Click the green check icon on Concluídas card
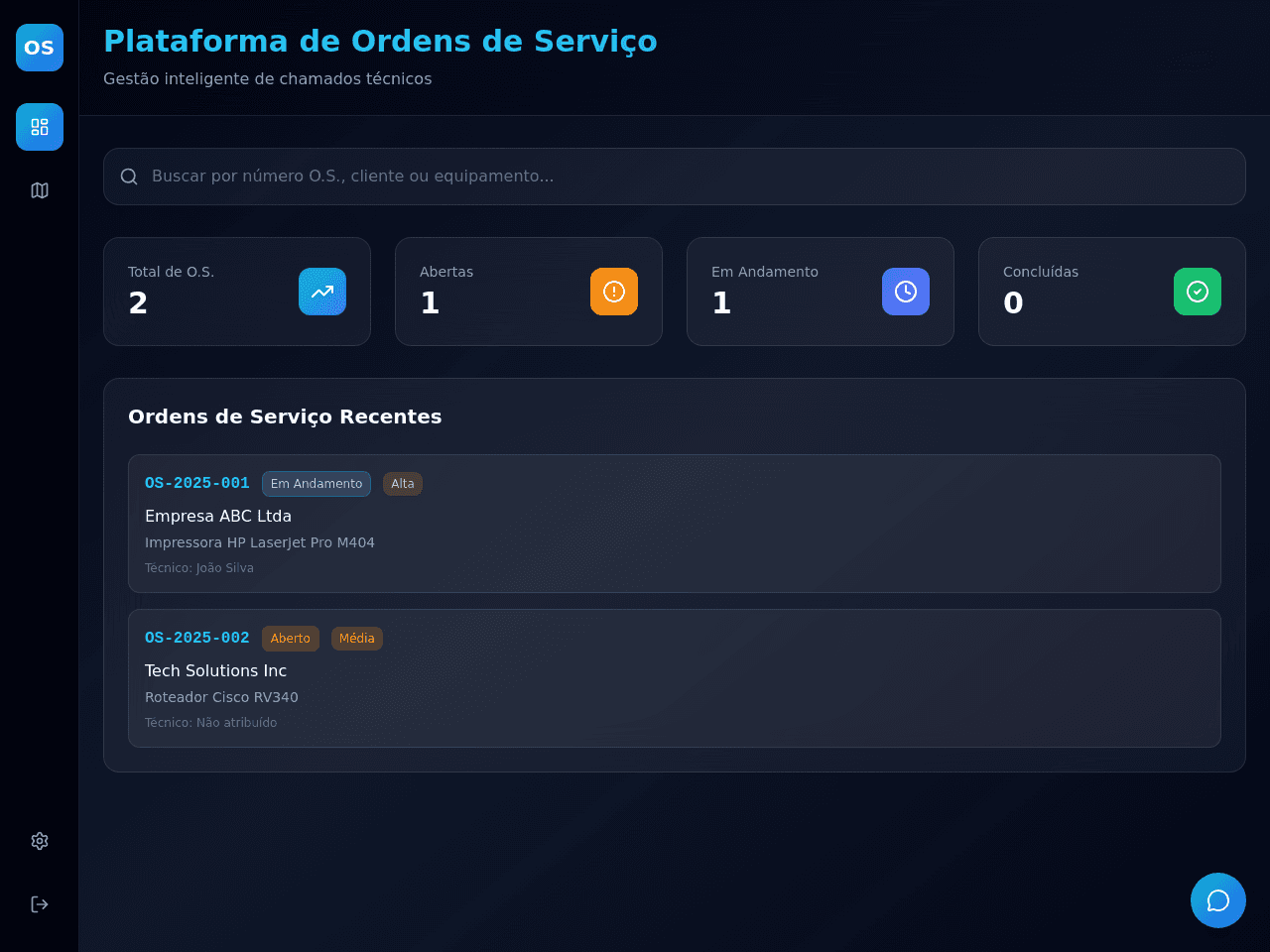Screen dimensions: 1270x952 pyautogui.click(x=1198, y=292)
